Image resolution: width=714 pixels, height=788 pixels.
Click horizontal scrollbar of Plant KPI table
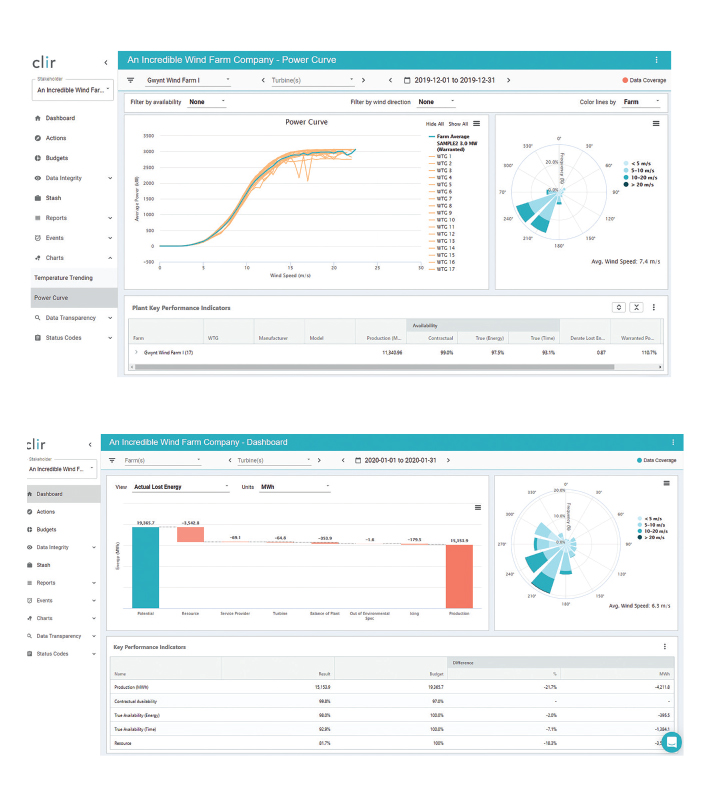[374, 367]
